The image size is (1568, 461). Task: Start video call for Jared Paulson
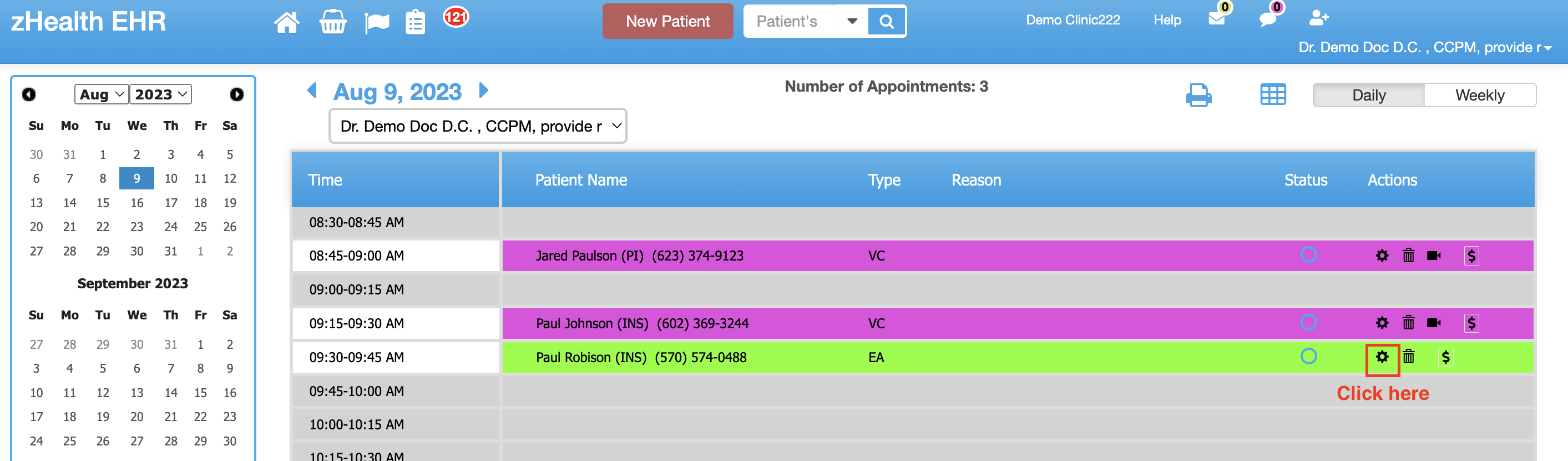tap(1434, 256)
